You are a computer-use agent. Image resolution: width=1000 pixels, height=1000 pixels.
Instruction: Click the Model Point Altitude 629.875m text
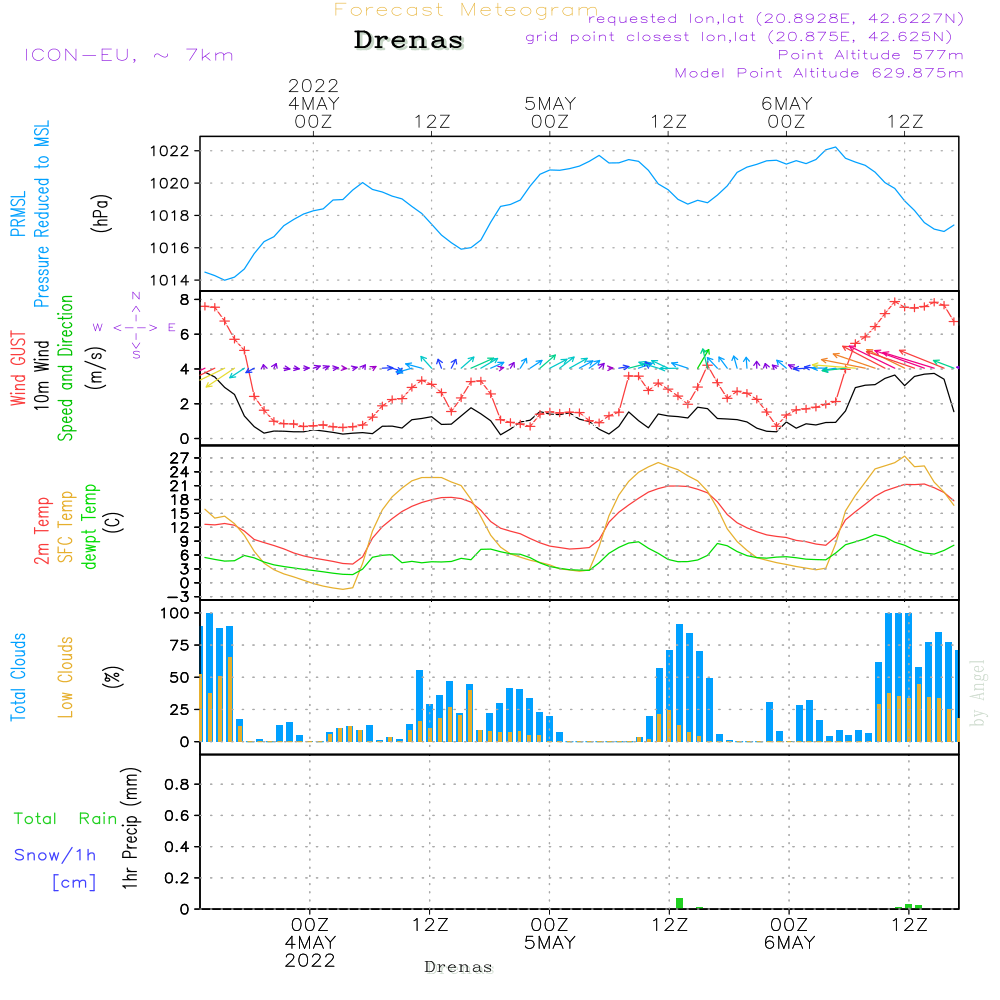tap(819, 73)
